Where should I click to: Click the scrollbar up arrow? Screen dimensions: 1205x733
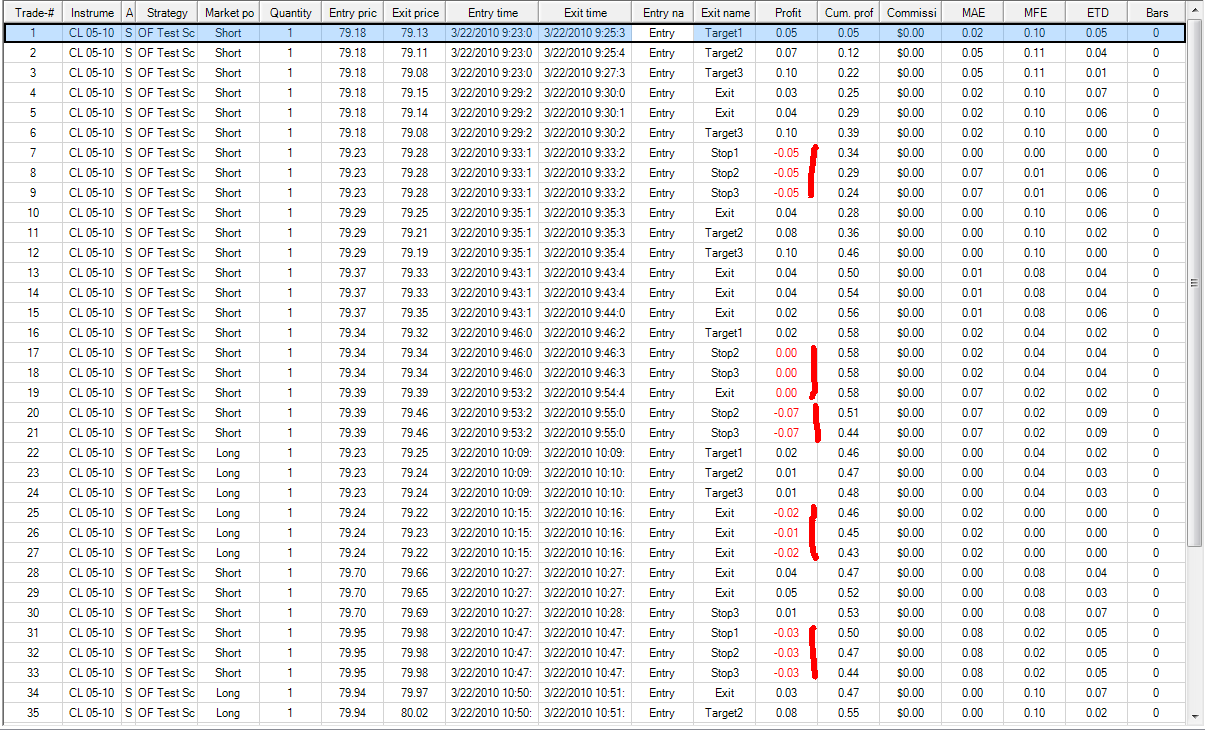click(x=1195, y=11)
